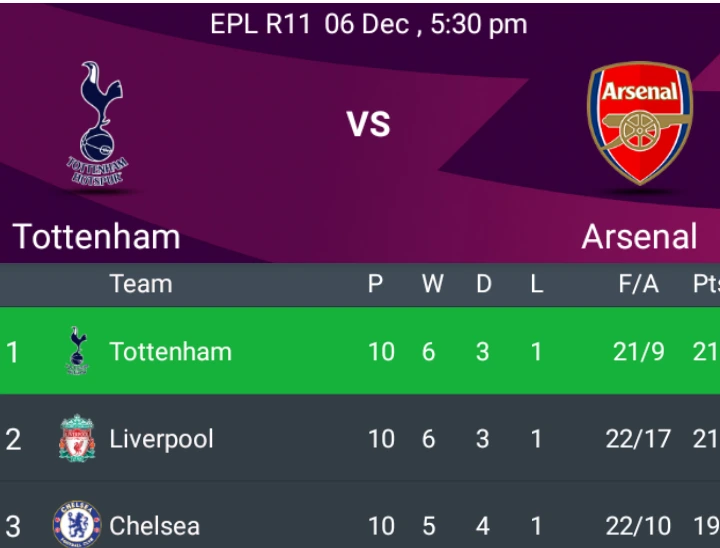Click the L (losses) column header
This screenshot has width=720, height=548.
536,284
